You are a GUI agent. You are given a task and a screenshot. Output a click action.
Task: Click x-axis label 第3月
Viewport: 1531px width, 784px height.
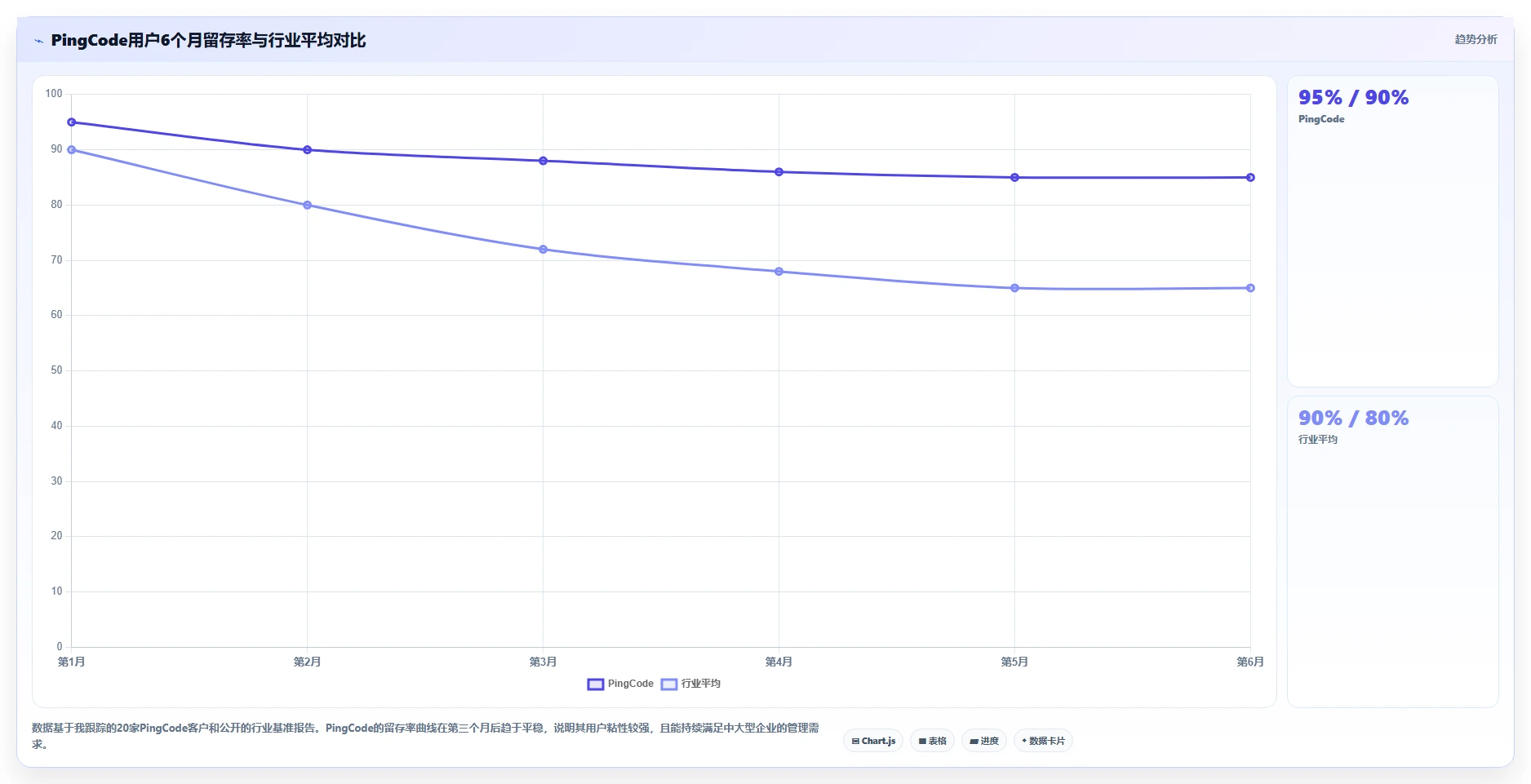[x=544, y=662]
